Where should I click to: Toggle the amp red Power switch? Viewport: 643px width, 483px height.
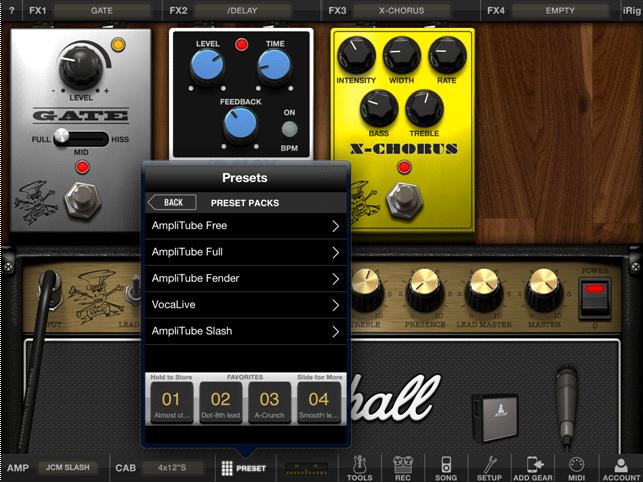pyautogui.click(x=595, y=298)
